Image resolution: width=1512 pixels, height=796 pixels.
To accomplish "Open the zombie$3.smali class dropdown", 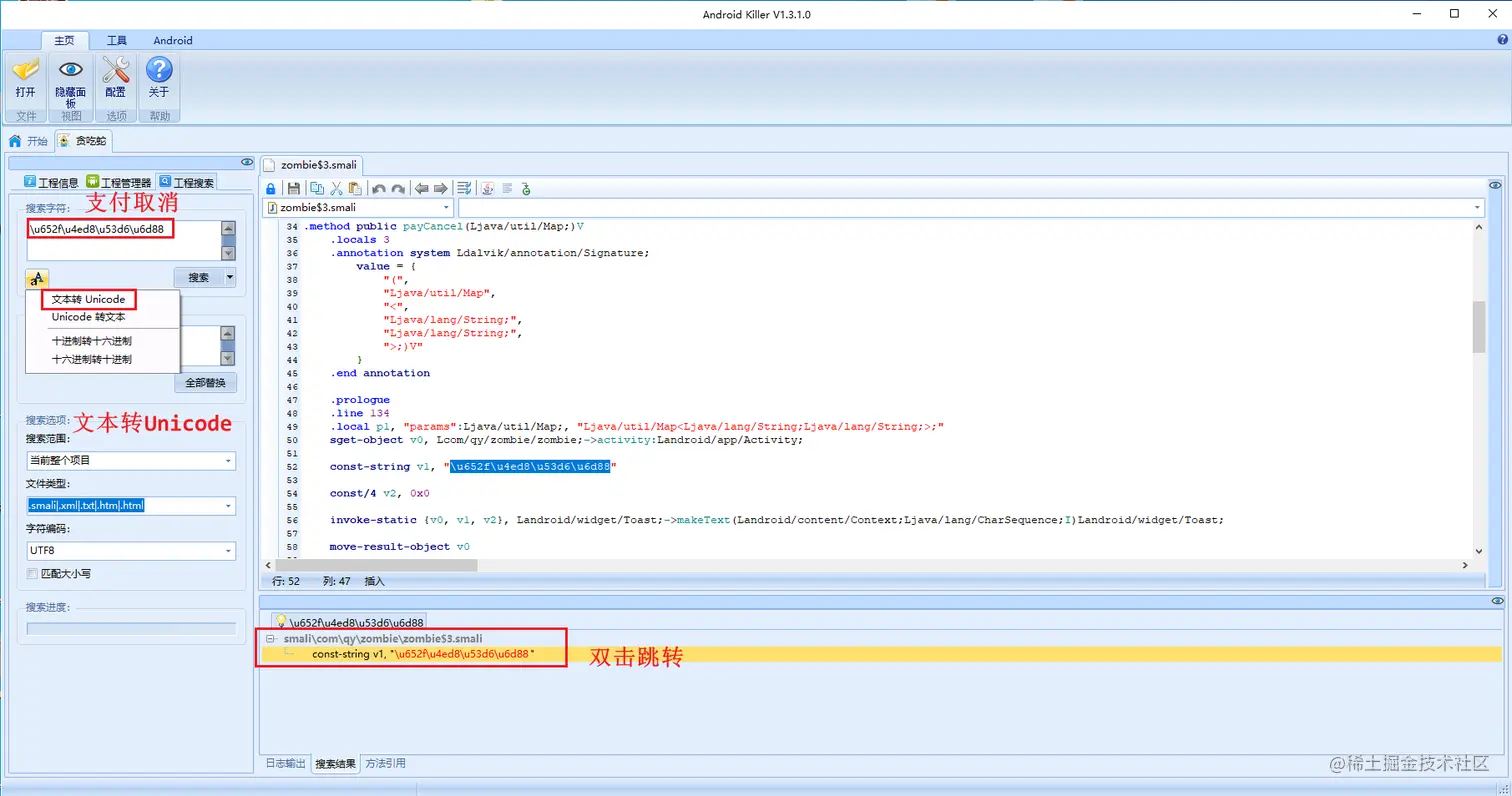I will click(x=358, y=208).
